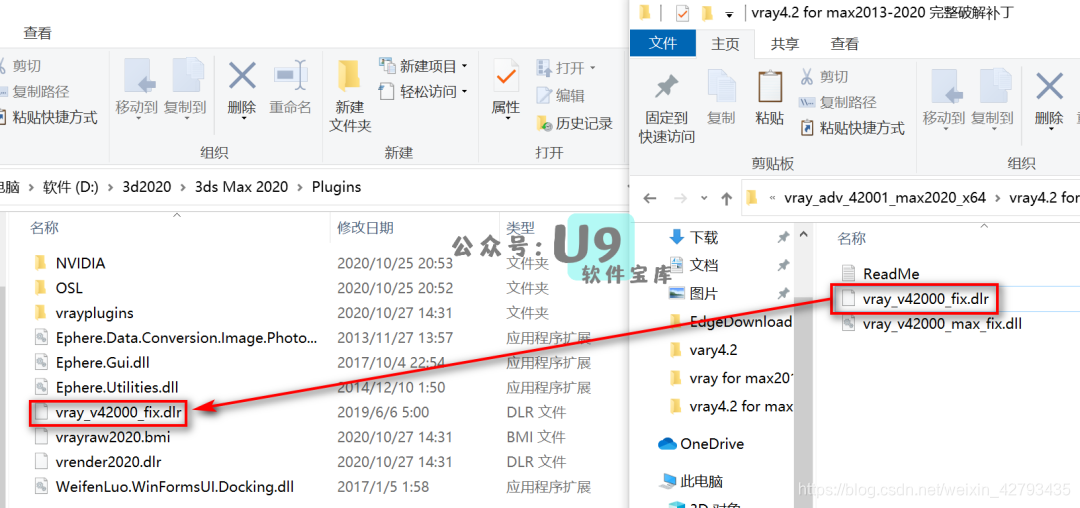
Task: Expand the 打开 dropdown arrow
Action: tap(592, 68)
